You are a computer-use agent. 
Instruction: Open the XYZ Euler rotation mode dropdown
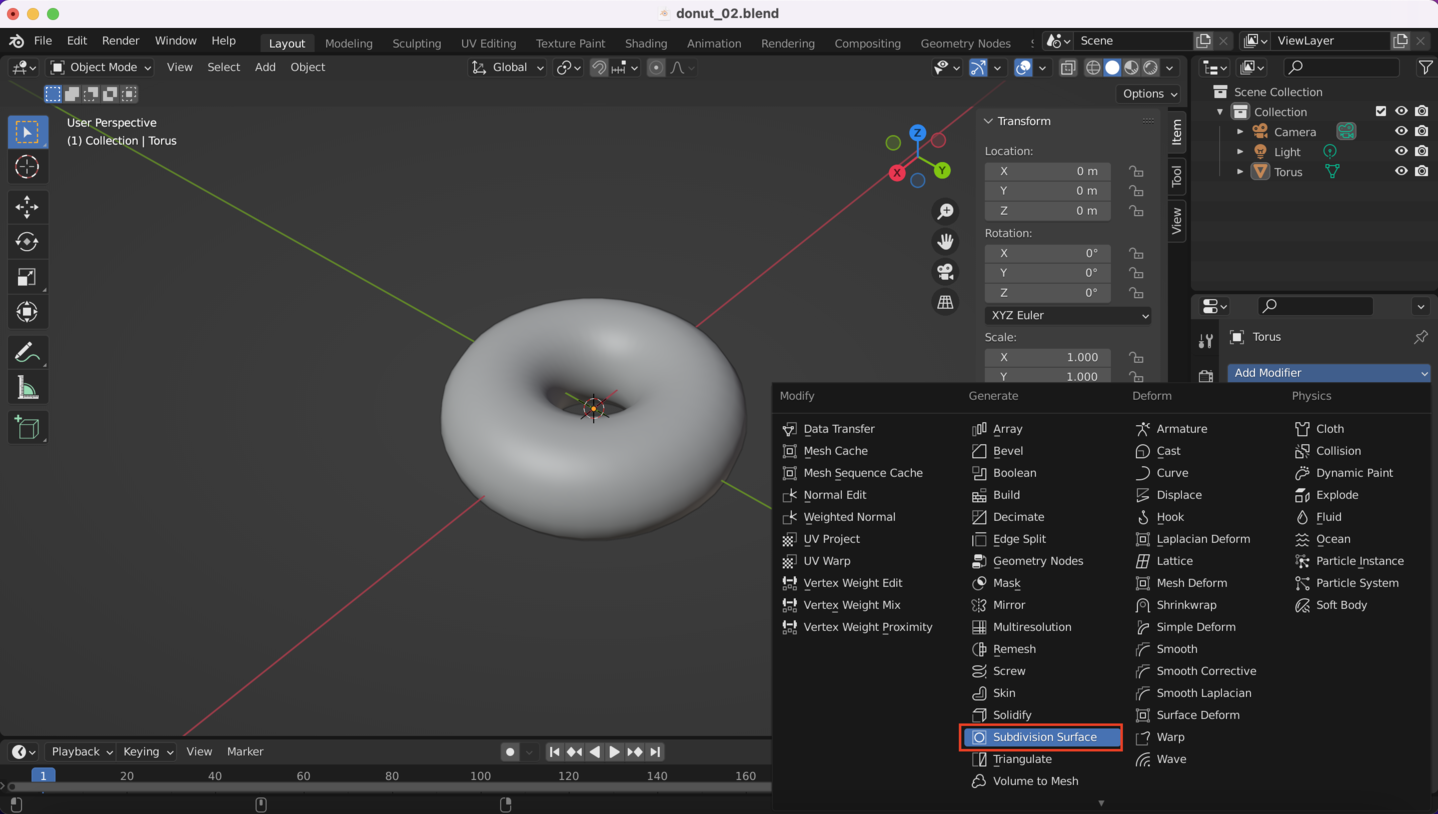coord(1067,315)
